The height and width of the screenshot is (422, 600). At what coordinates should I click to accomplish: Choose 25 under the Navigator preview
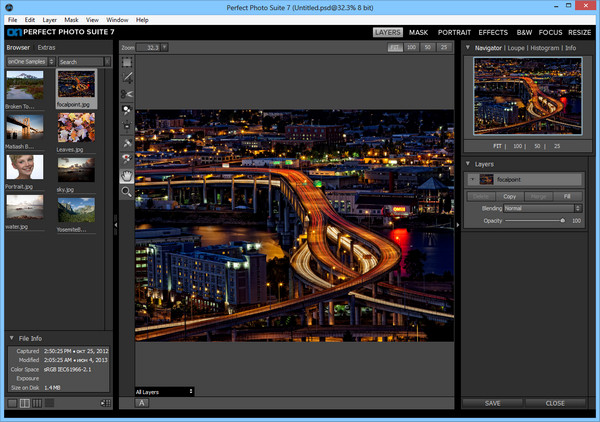(557, 146)
